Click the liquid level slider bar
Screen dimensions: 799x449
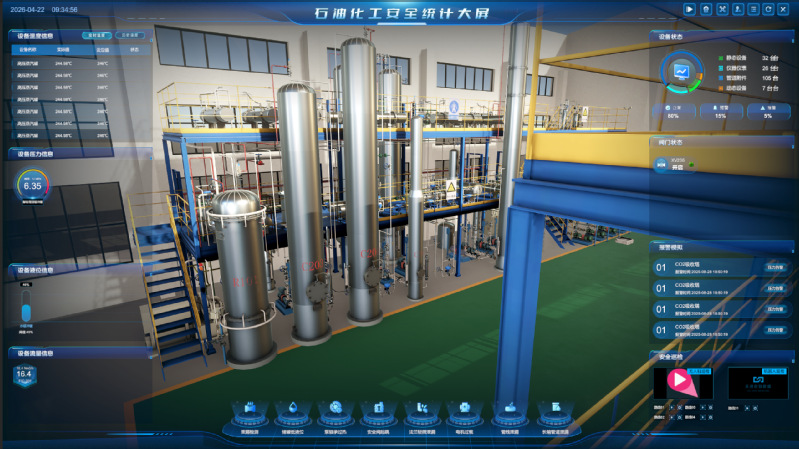point(26,306)
